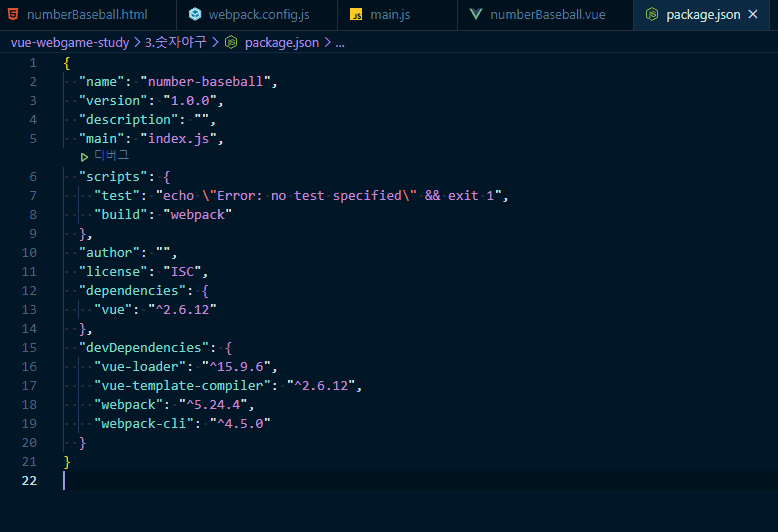Click the "name" key on line 2

pos(102,82)
